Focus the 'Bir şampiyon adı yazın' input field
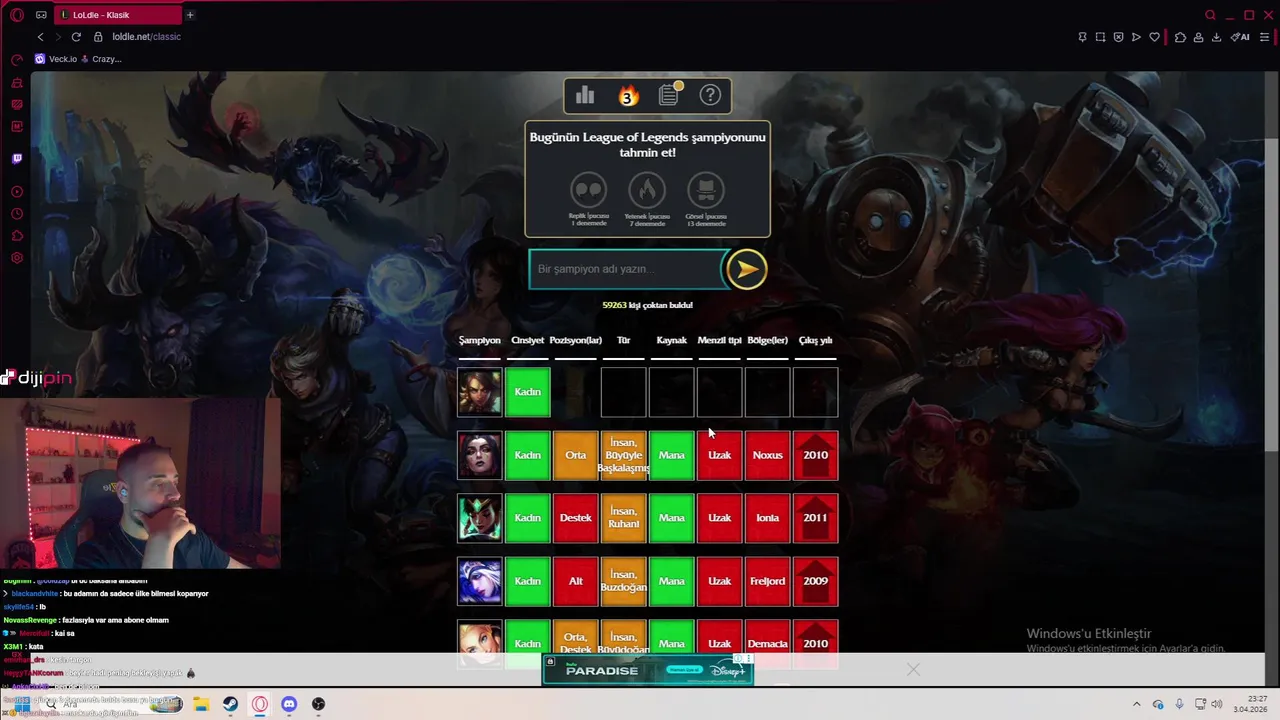 [x=626, y=269]
